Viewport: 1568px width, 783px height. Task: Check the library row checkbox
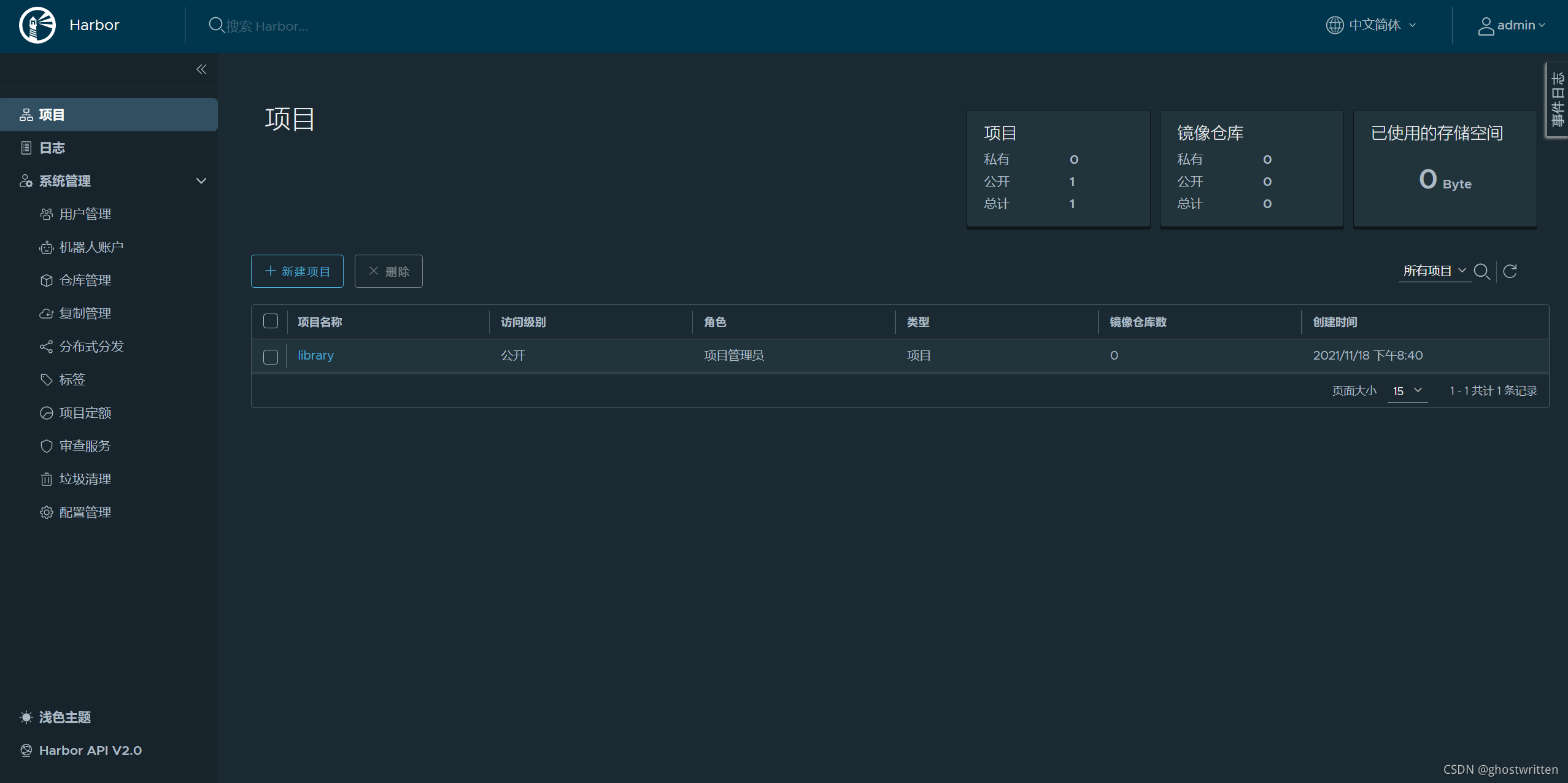(271, 357)
